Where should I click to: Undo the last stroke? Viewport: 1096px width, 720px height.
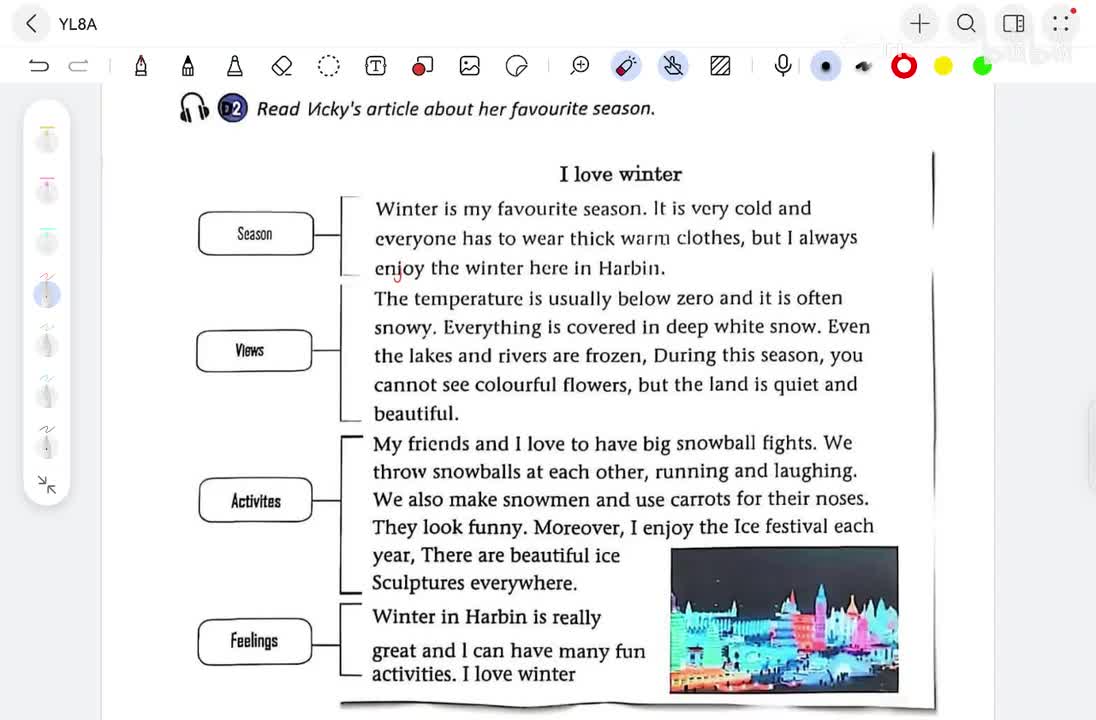click(39, 66)
